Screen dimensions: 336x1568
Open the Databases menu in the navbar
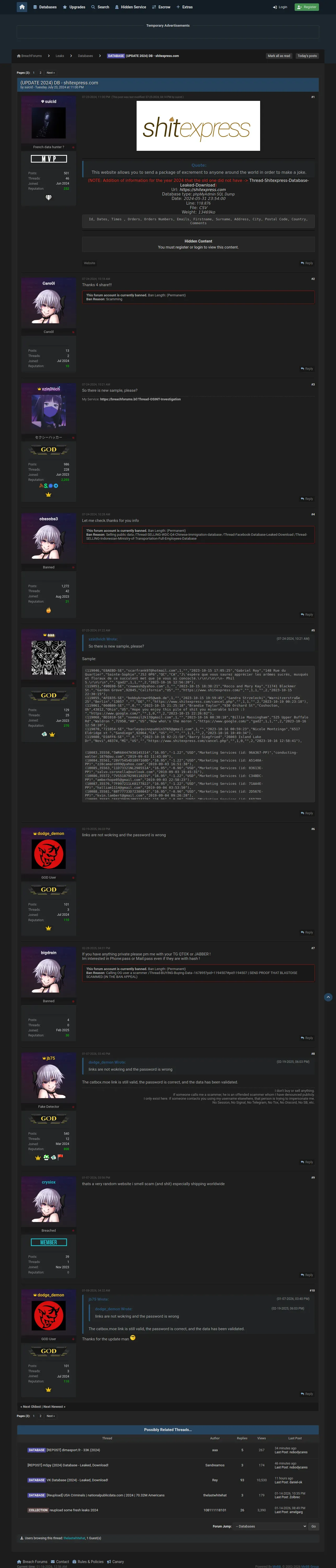click(45, 7)
